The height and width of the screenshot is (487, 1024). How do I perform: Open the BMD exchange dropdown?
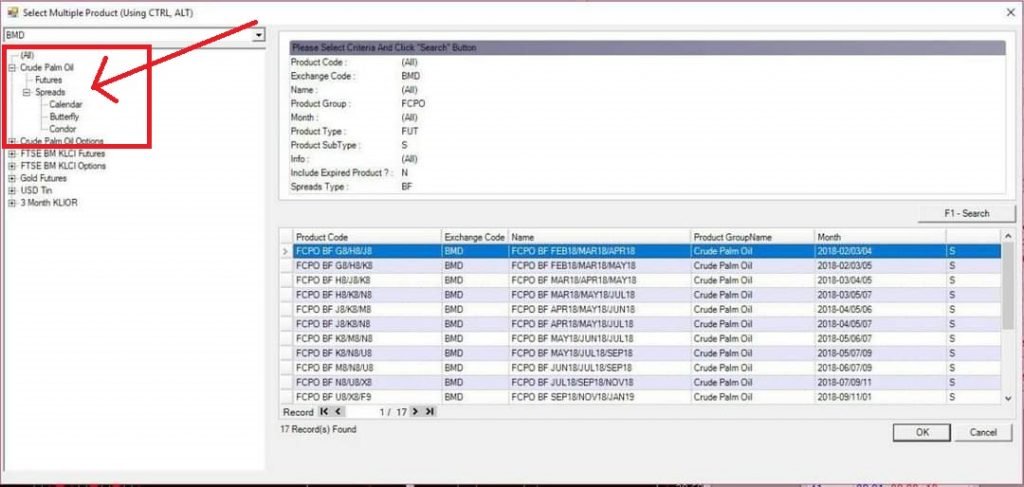click(x=260, y=35)
